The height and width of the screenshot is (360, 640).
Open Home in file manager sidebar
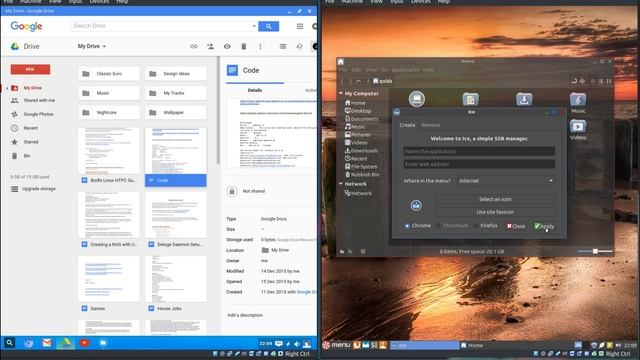point(355,103)
